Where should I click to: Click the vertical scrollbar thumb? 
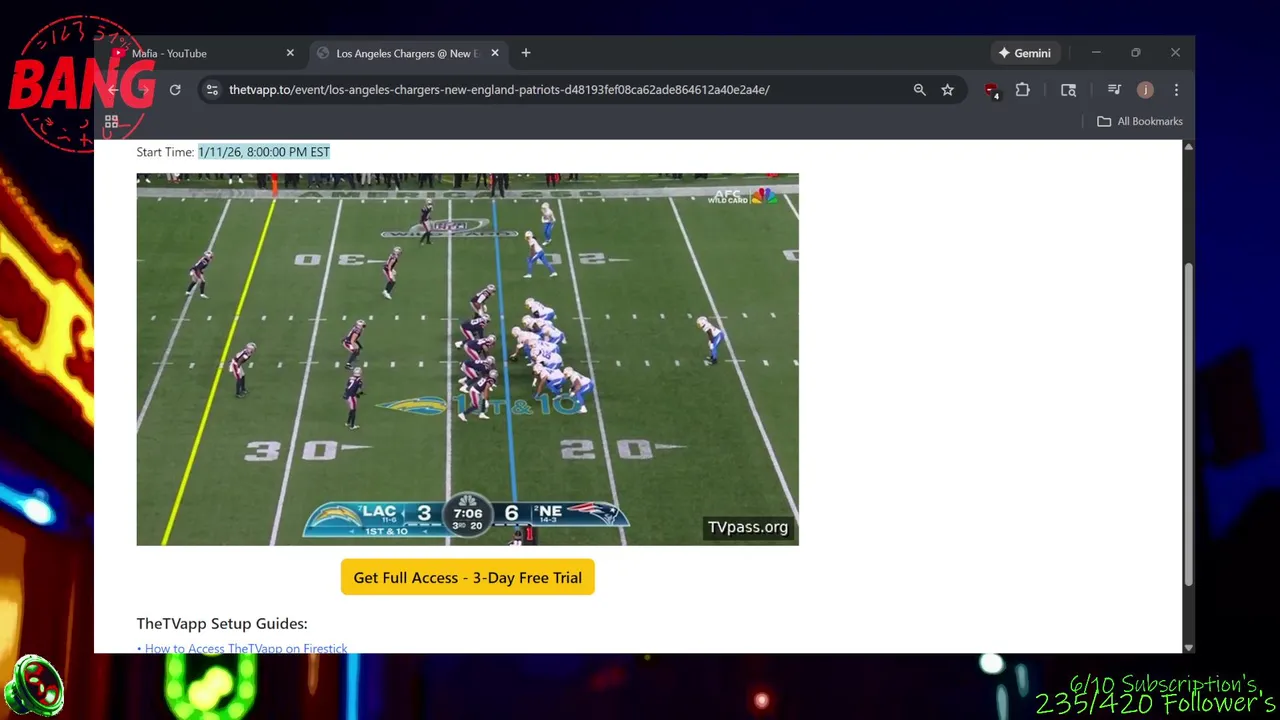(1188, 424)
